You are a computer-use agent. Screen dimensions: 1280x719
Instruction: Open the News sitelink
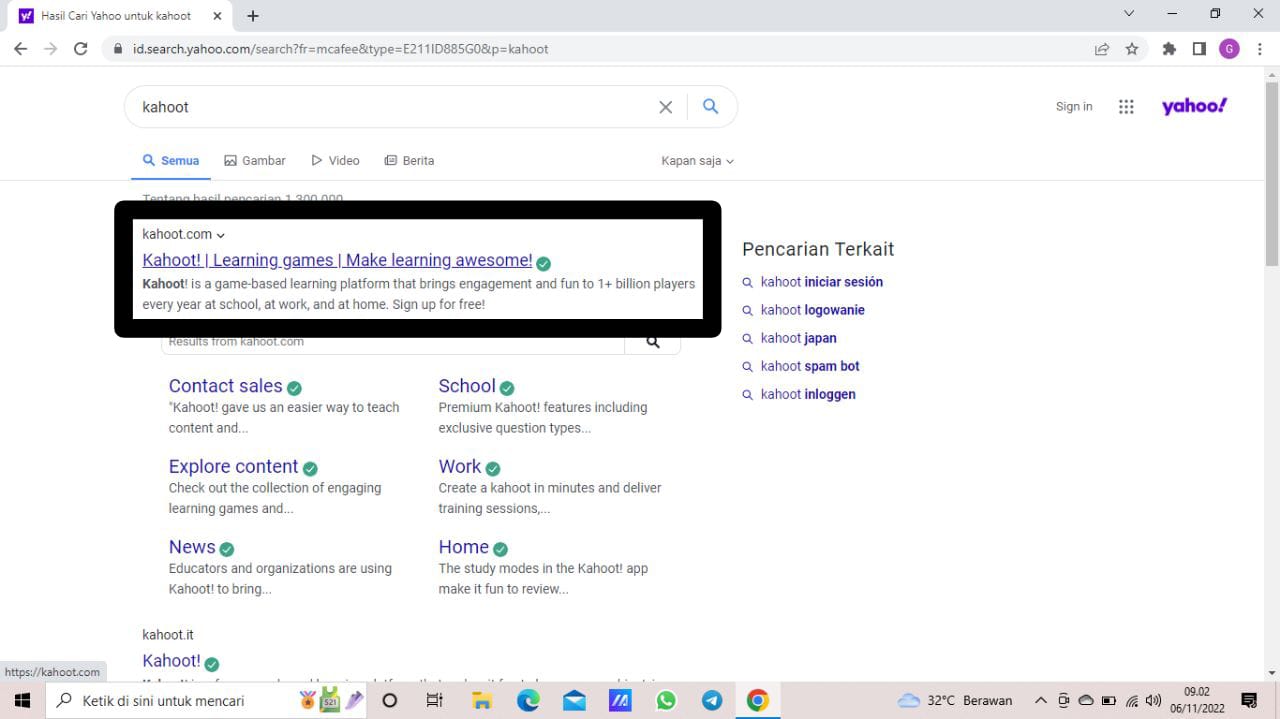point(192,547)
